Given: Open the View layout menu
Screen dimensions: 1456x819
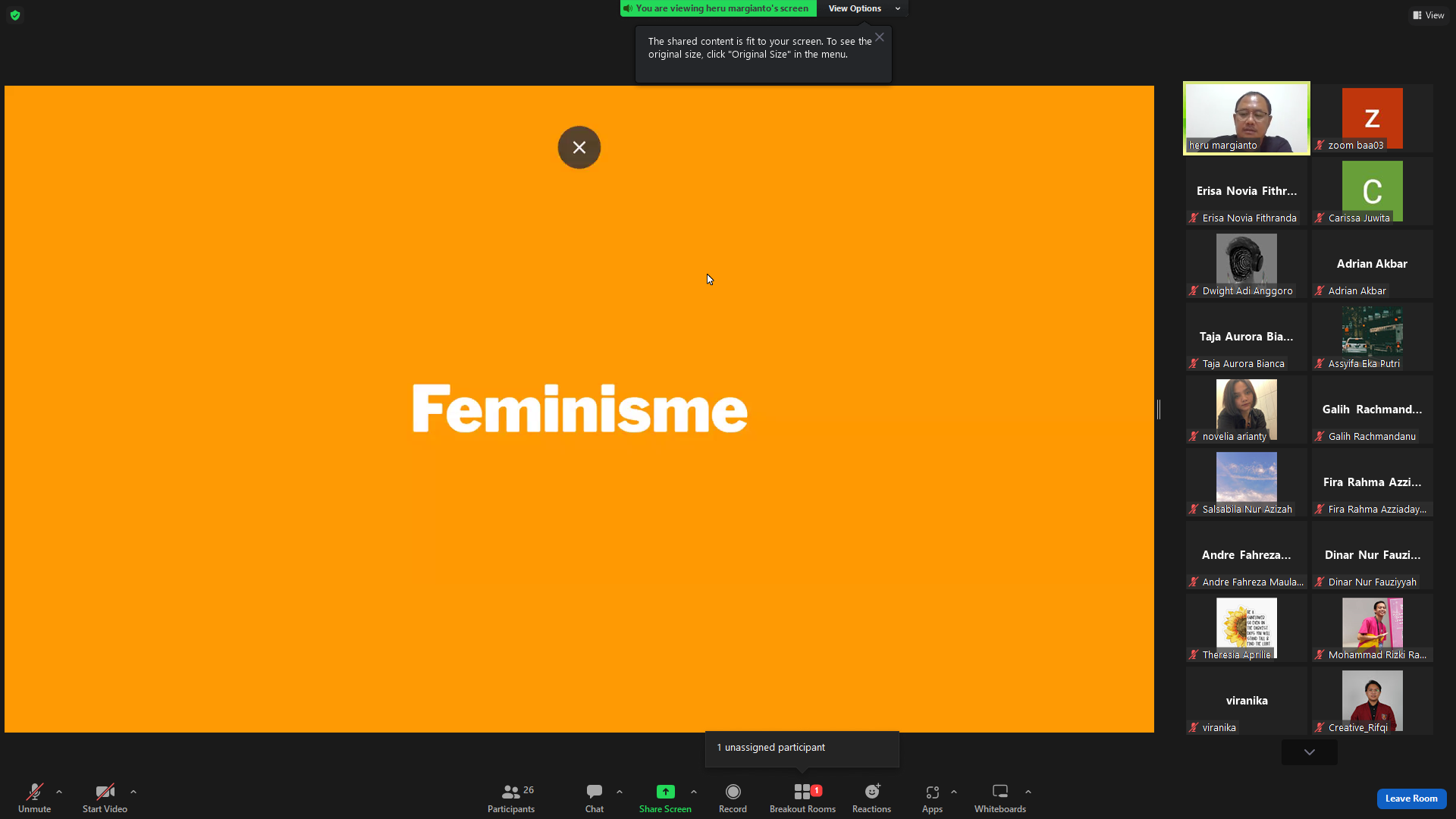Looking at the screenshot, I should 1429,15.
